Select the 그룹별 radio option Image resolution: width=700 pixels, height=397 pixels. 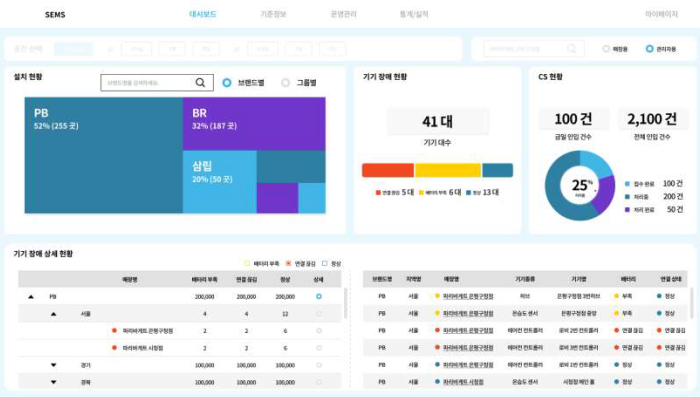(286, 83)
